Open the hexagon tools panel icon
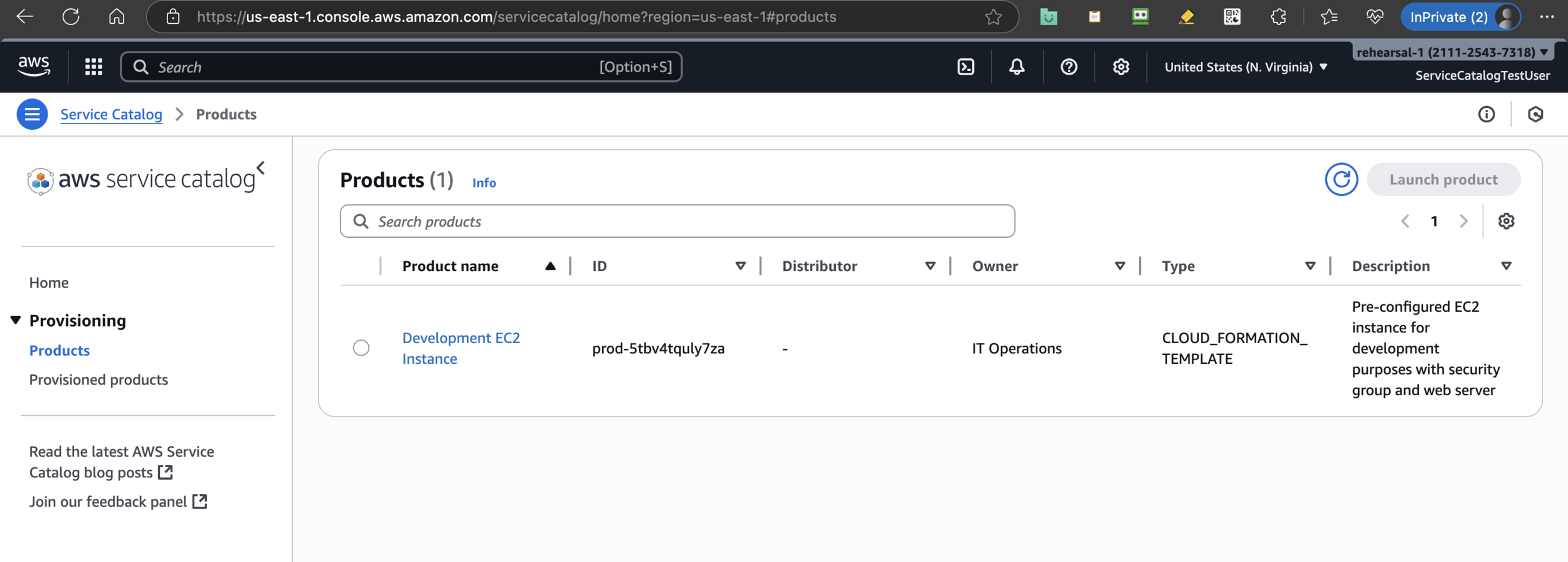Image resolution: width=1568 pixels, height=562 pixels. point(1535,114)
